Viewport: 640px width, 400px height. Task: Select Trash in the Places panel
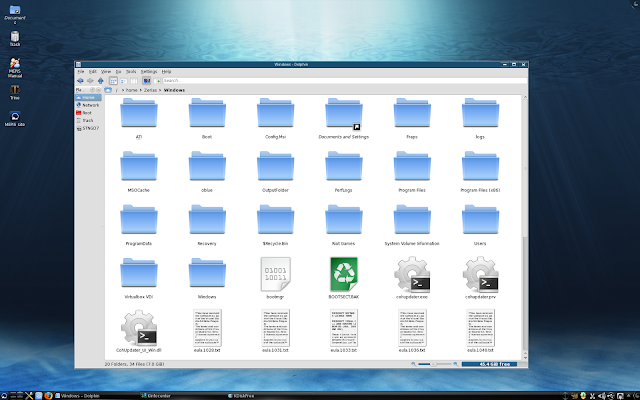88,121
